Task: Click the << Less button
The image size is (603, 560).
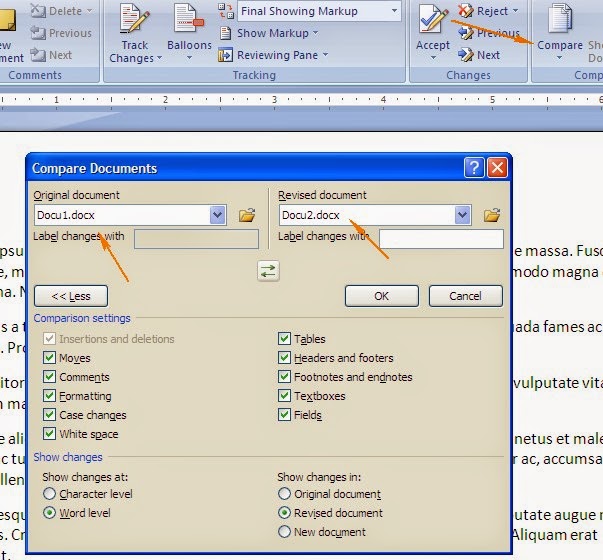Action: point(71,296)
